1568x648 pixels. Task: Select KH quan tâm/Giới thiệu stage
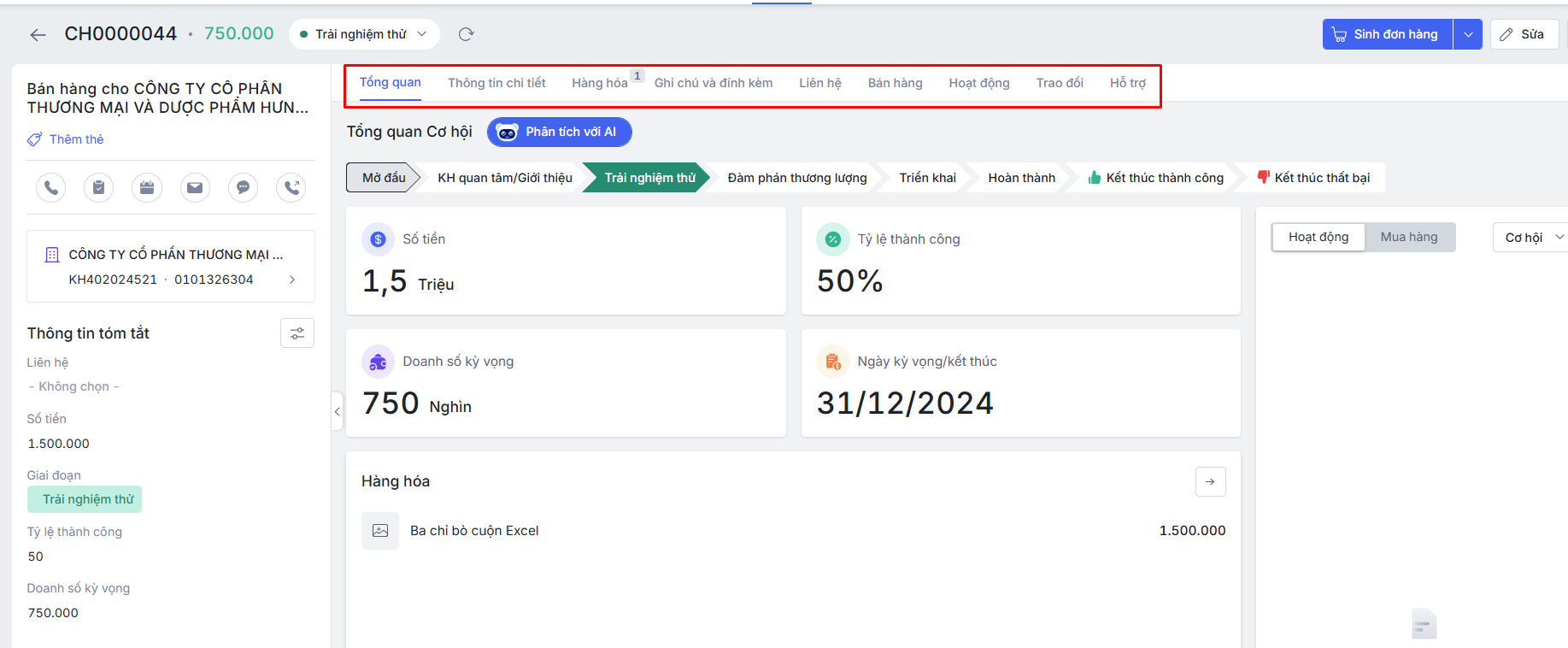pyautogui.click(x=505, y=178)
